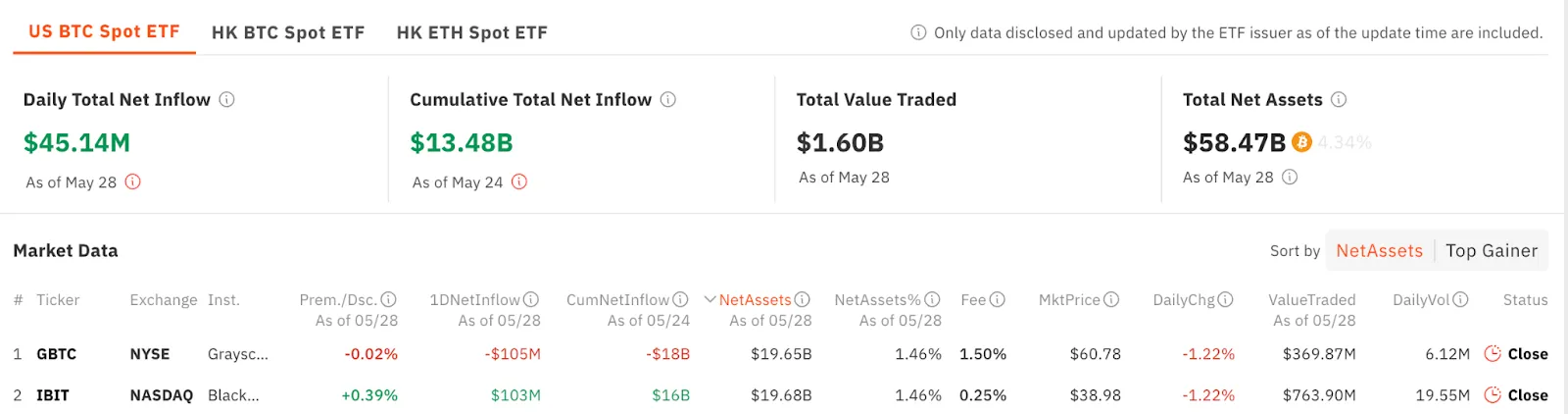Click info icon beside 1DNetInflow header
The width and height of the screenshot is (1568, 414).
point(531,299)
